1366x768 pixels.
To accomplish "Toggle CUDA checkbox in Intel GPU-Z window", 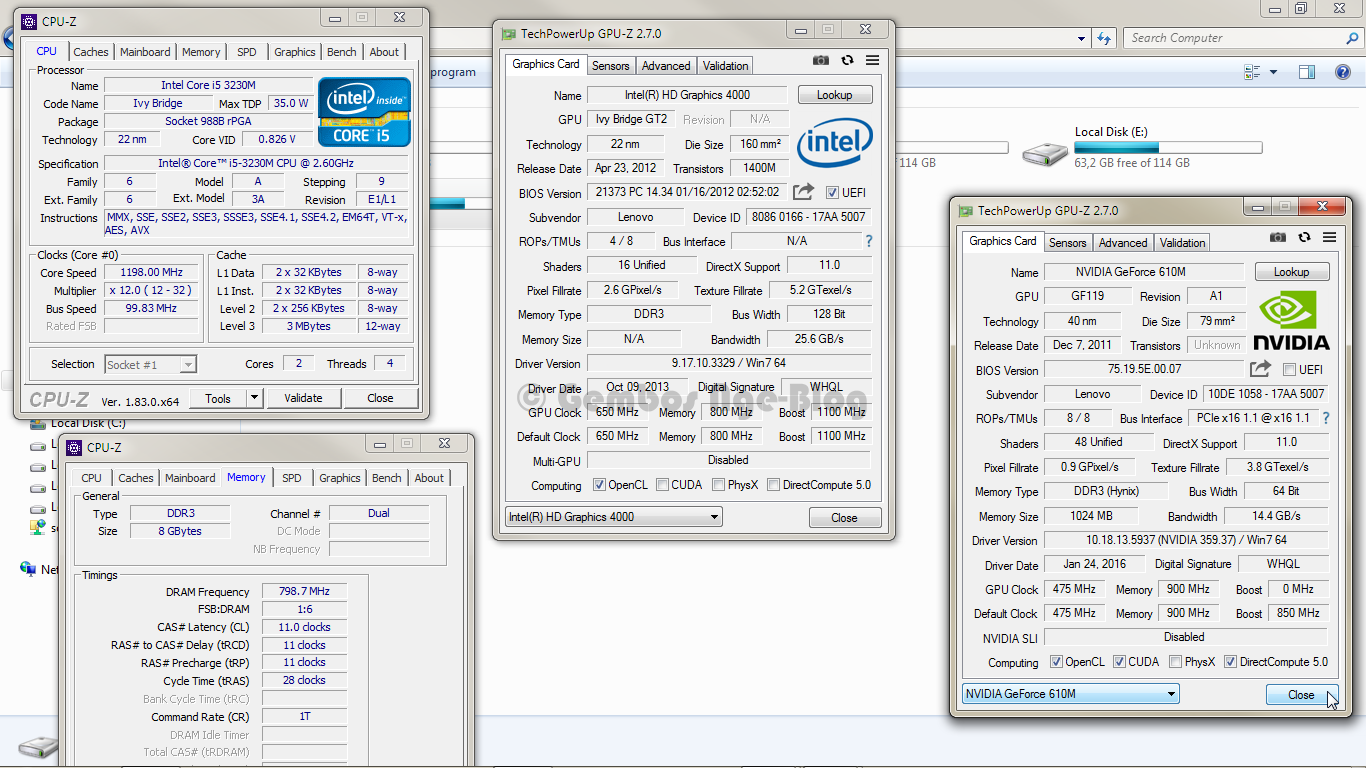I will (x=662, y=485).
